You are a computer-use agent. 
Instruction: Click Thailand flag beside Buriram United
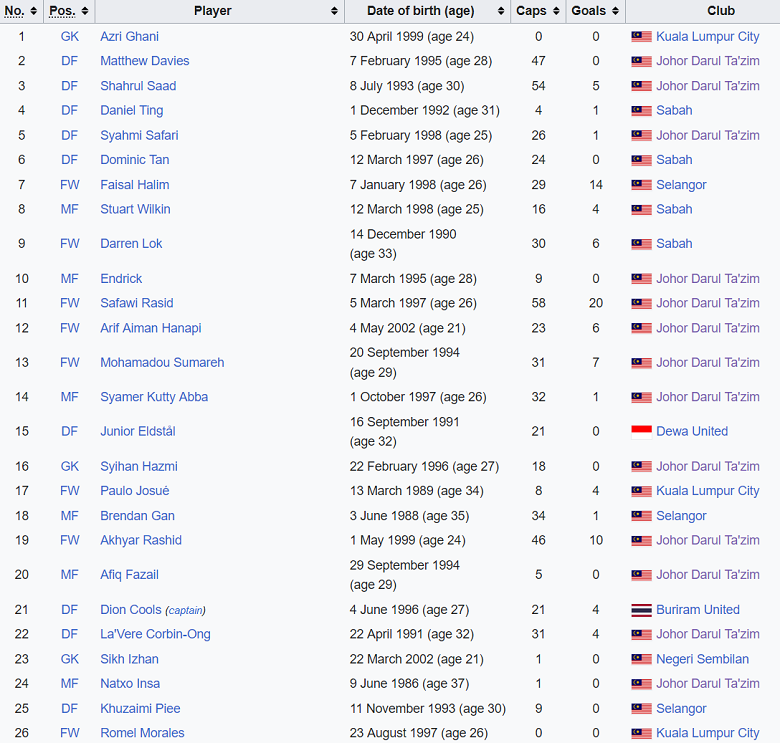pyautogui.click(x=641, y=610)
